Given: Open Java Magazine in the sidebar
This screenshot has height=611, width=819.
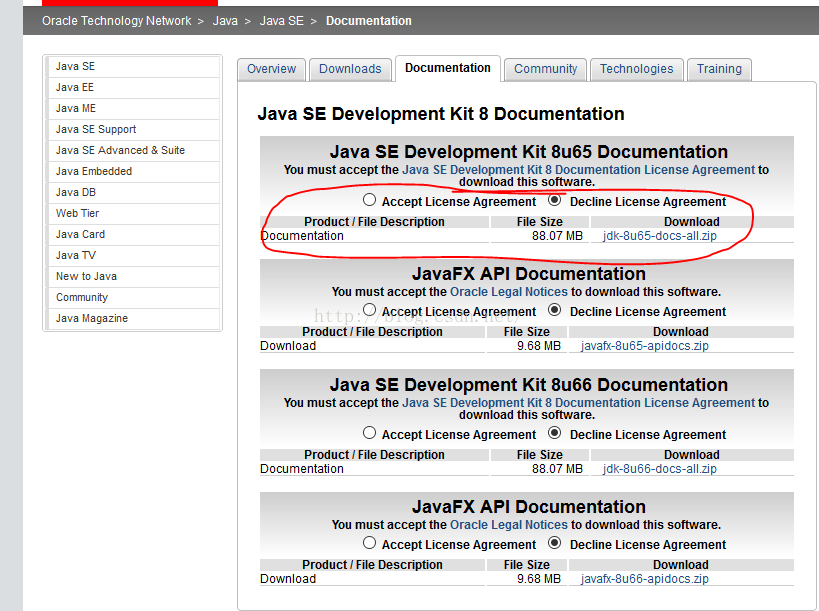Looking at the screenshot, I should point(133,318).
